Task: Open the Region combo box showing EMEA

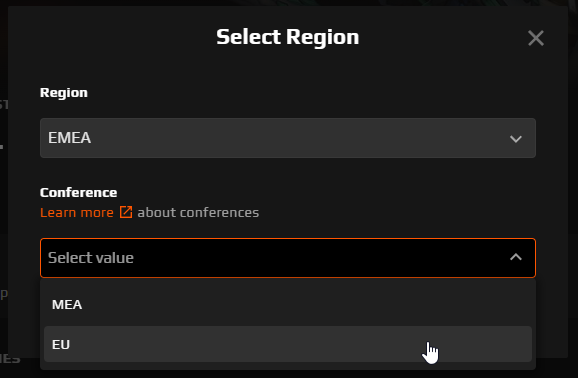Action: [288, 138]
